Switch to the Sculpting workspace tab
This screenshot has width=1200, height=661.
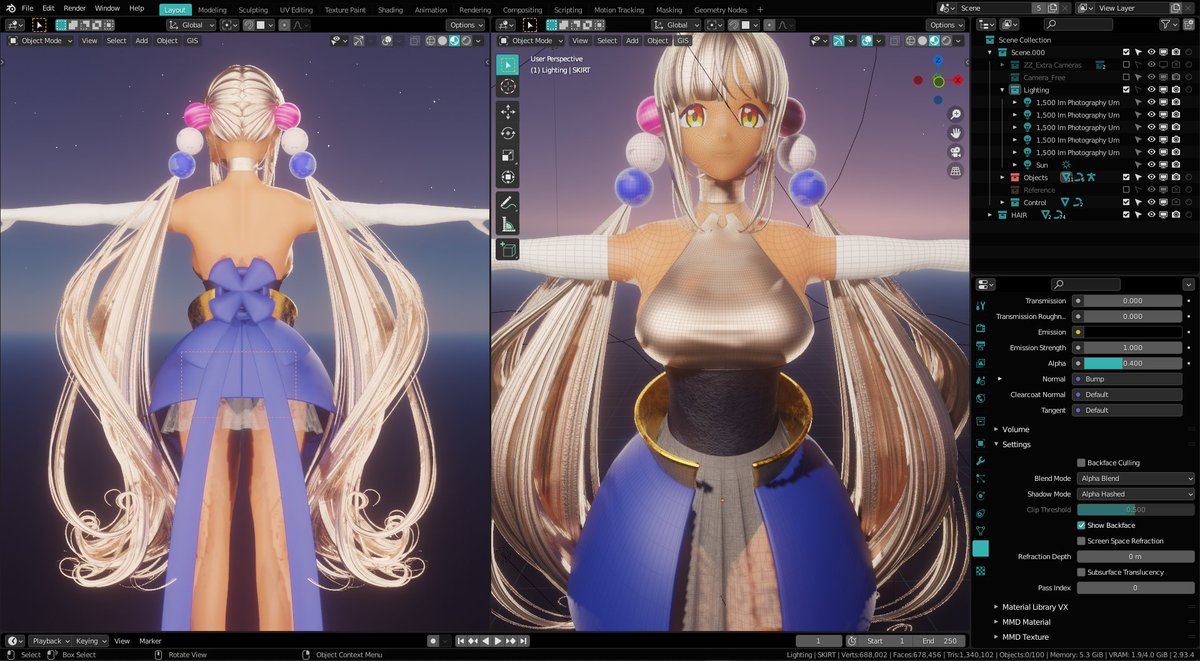click(253, 9)
